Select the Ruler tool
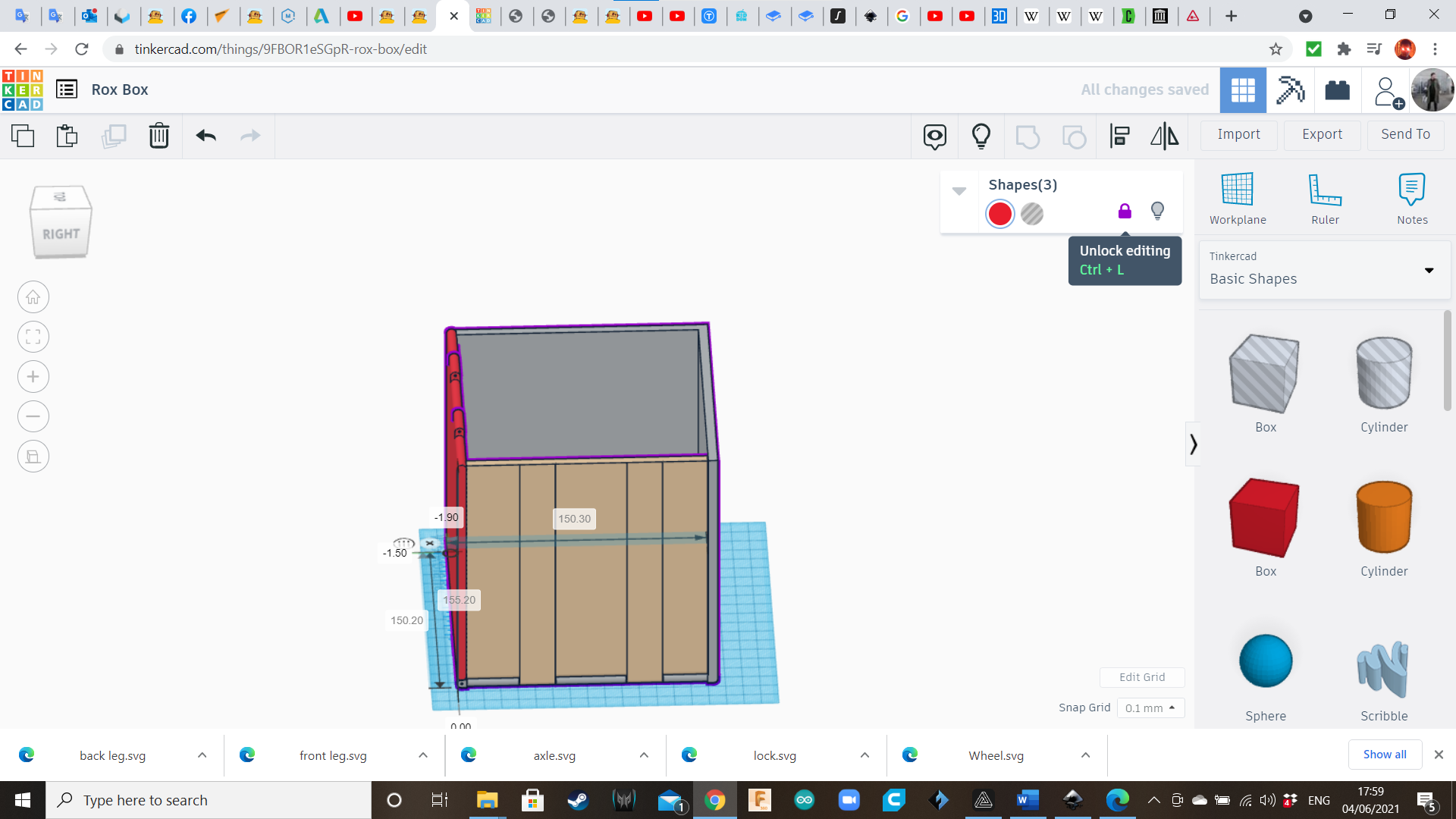The width and height of the screenshot is (1456, 819). 1324,196
